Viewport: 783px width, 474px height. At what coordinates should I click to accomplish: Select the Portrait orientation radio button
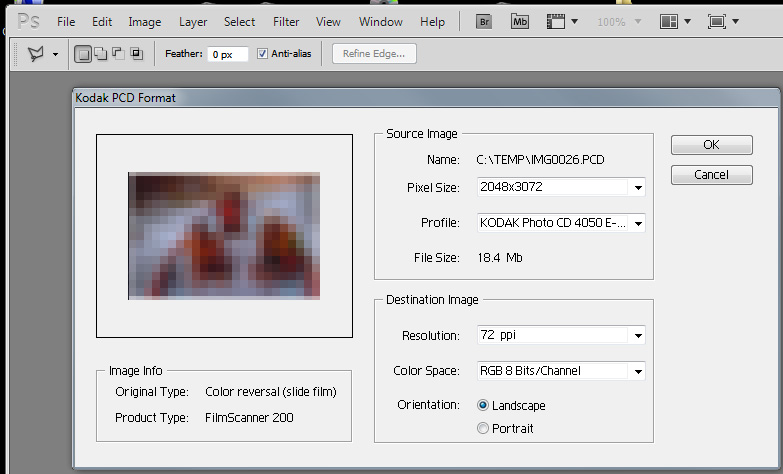(482, 428)
